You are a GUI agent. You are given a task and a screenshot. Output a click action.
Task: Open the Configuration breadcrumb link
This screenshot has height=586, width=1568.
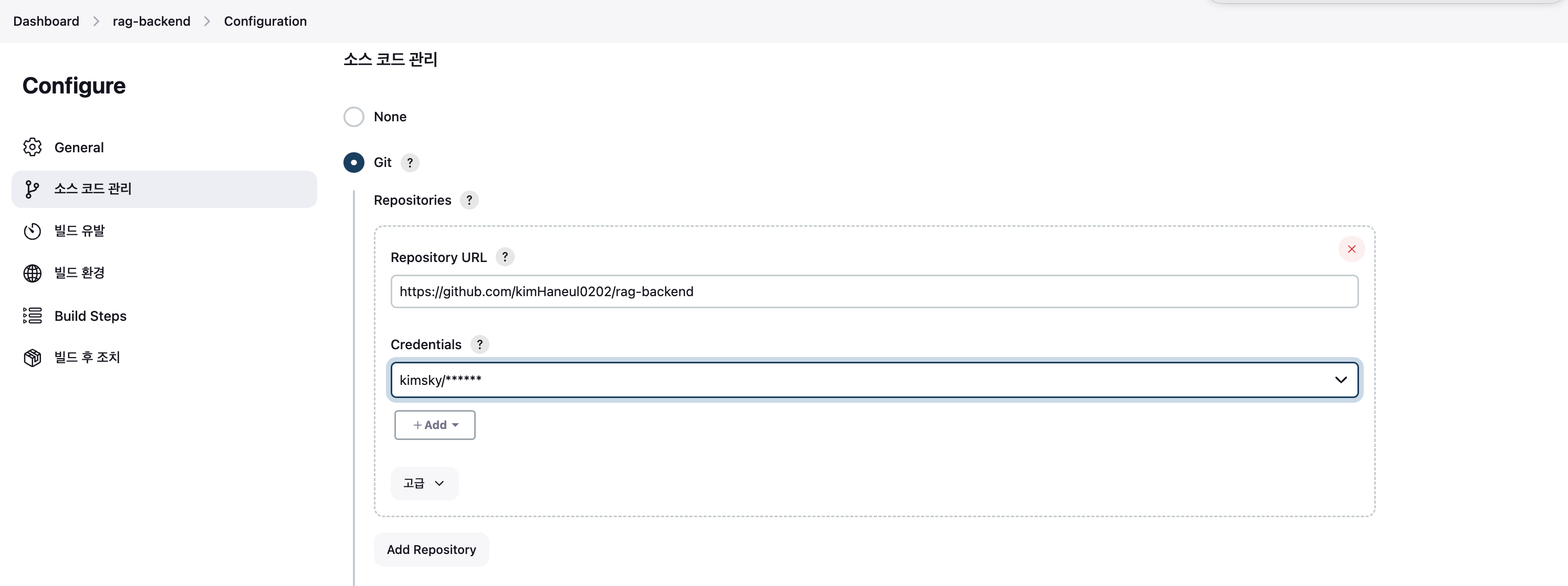point(265,22)
